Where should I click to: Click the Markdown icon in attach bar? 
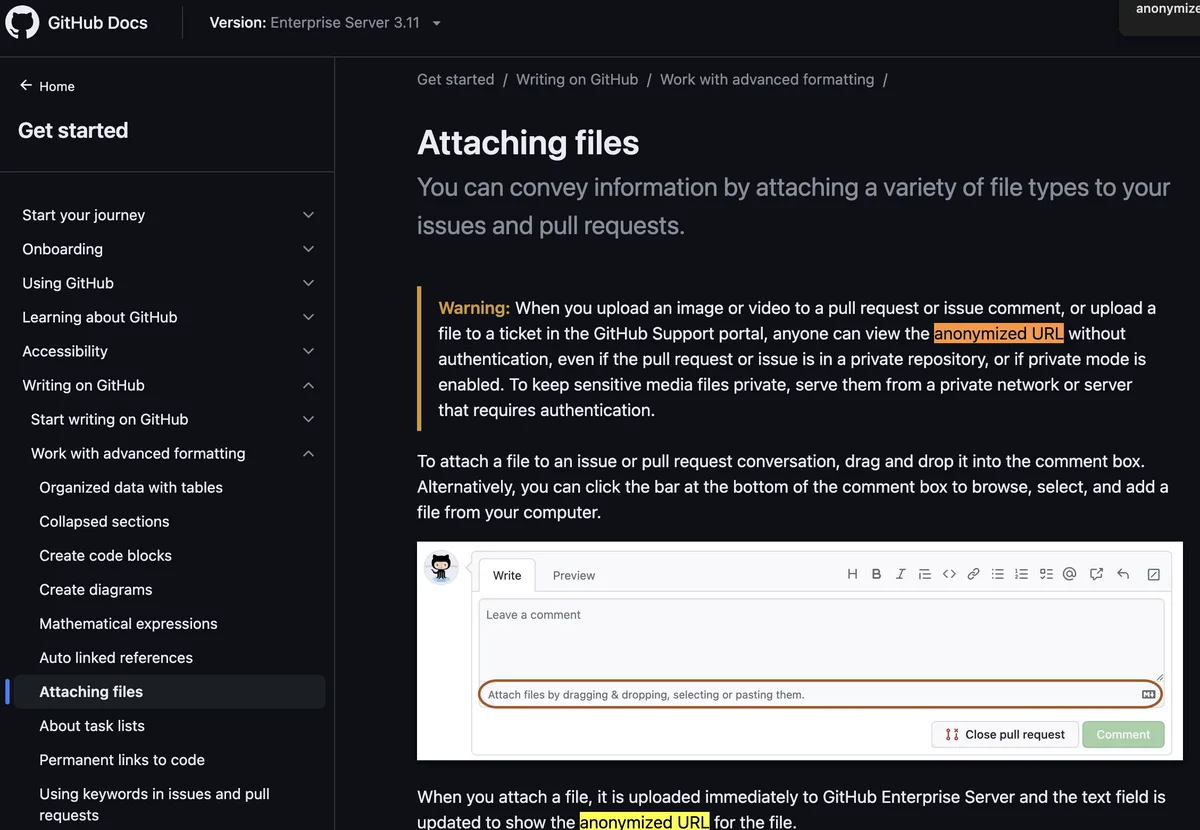[x=1148, y=694]
